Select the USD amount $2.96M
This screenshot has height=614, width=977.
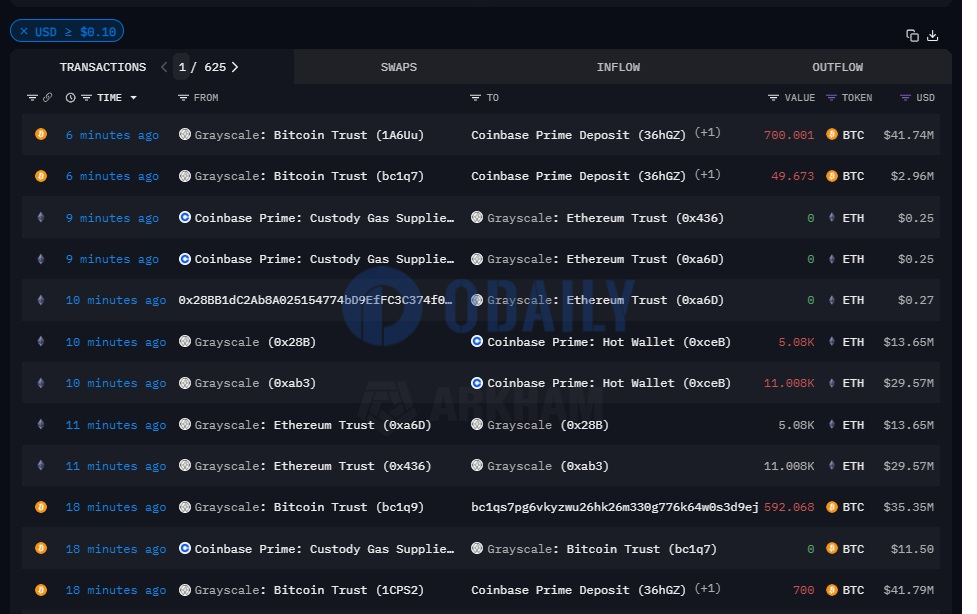tap(912, 176)
